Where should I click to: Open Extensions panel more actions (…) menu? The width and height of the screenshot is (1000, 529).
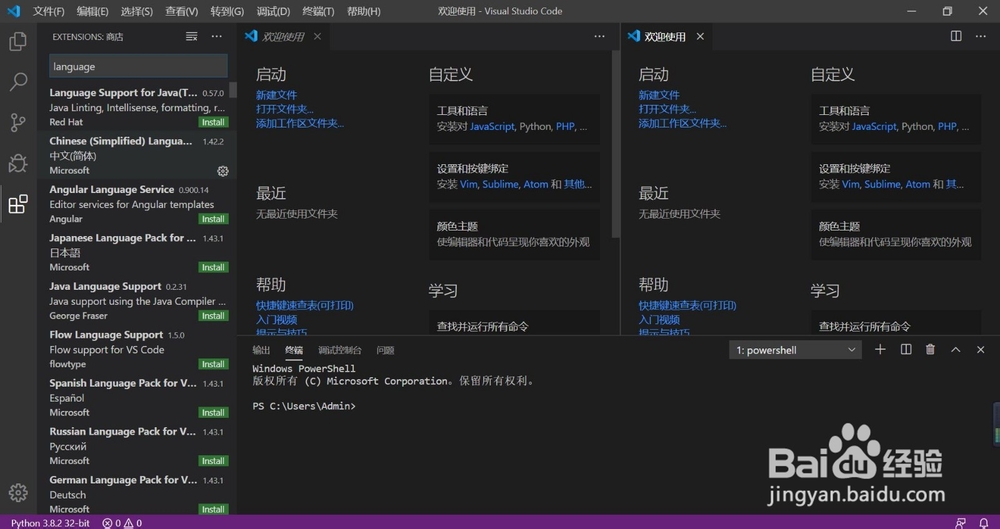pyautogui.click(x=217, y=37)
